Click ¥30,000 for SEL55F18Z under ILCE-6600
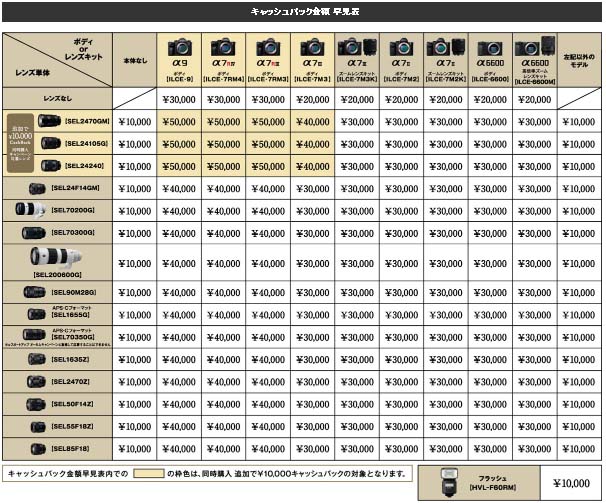This screenshot has height=503, width=606. click(490, 426)
